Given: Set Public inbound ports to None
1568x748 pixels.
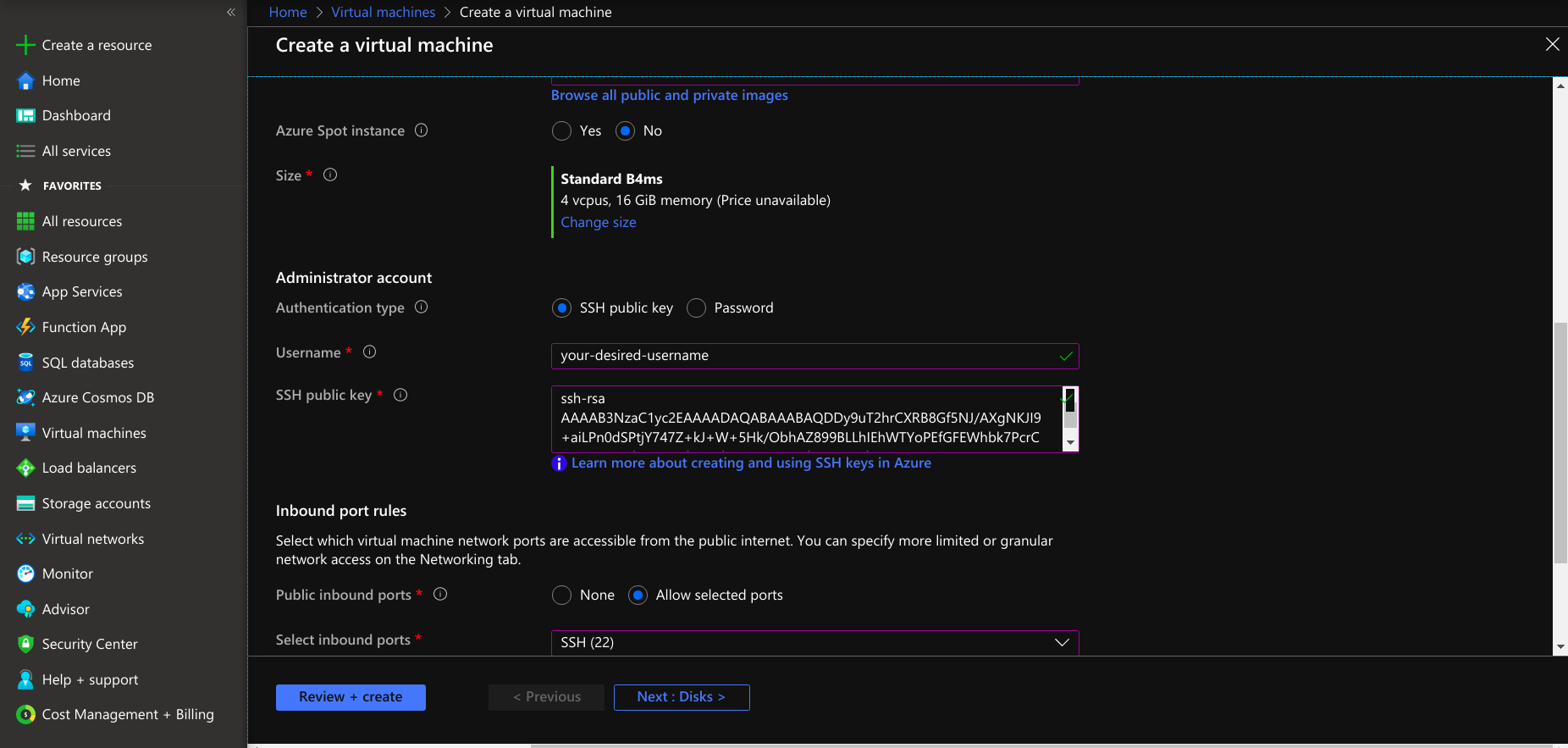Looking at the screenshot, I should click(561, 596).
